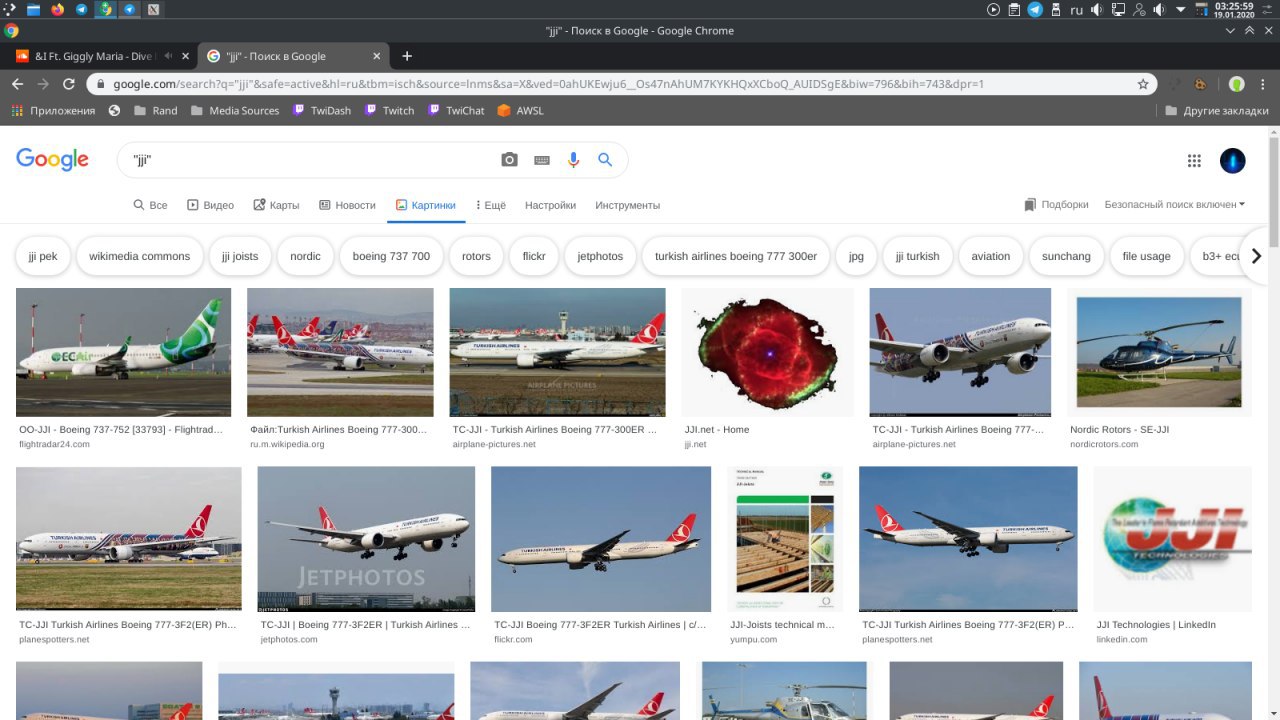1280x720 pixels.
Task: Switch to the Видео tab
Action: (210, 205)
